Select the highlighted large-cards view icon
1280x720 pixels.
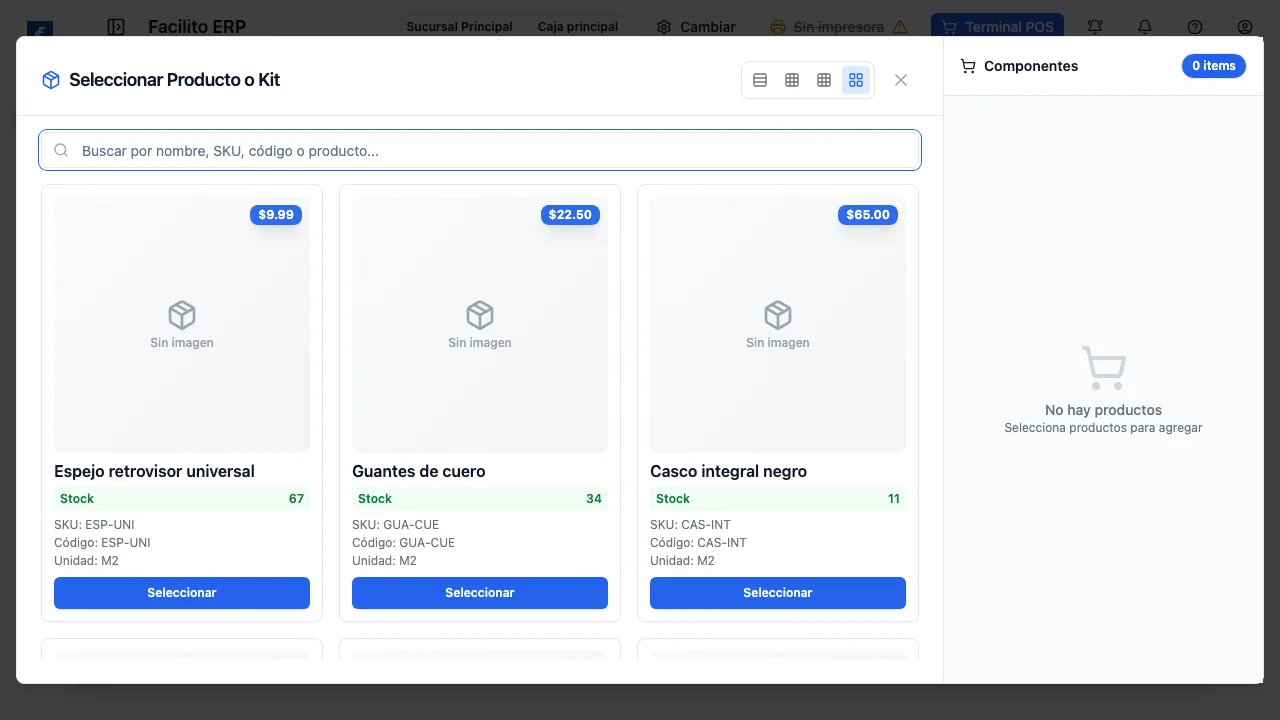[x=856, y=80]
